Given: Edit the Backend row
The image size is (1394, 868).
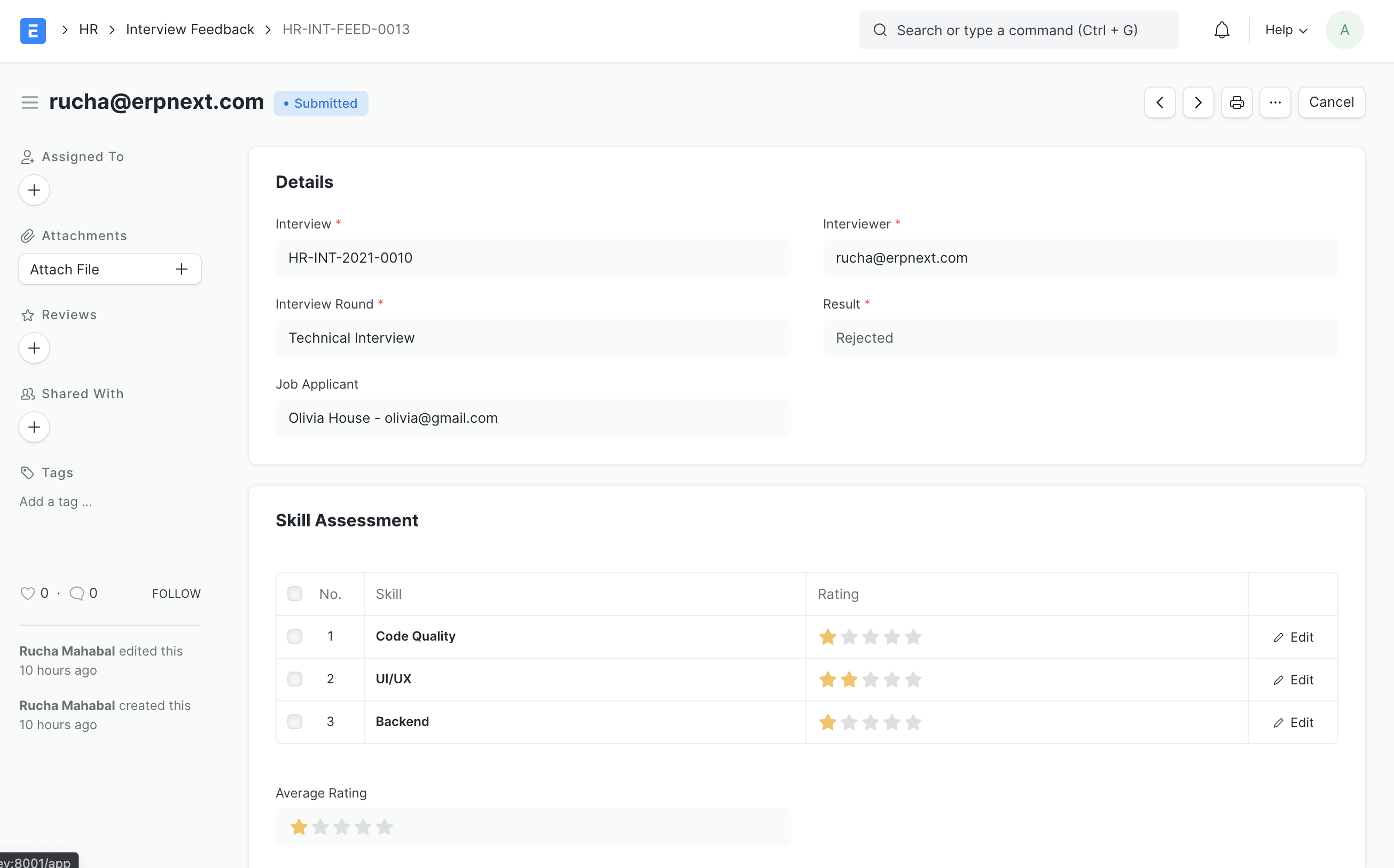Looking at the screenshot, I should 1293,723.
